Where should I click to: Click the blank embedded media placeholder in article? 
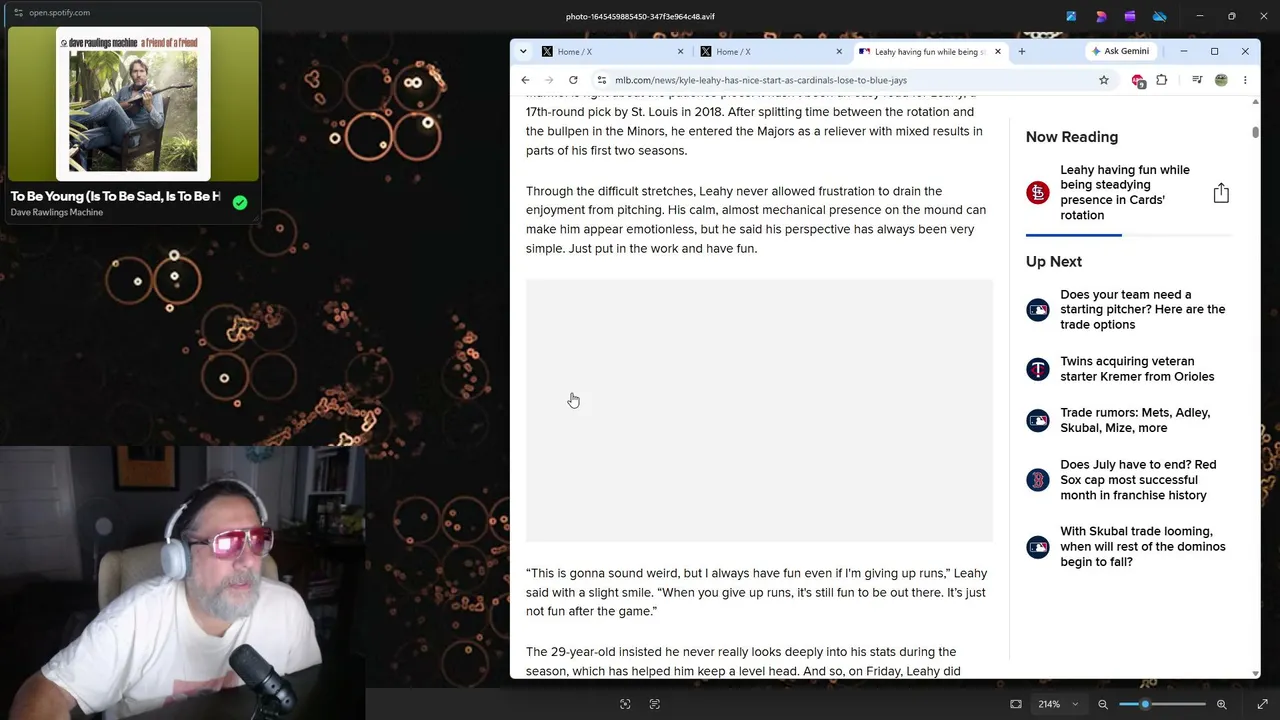[x=759, y=410]
